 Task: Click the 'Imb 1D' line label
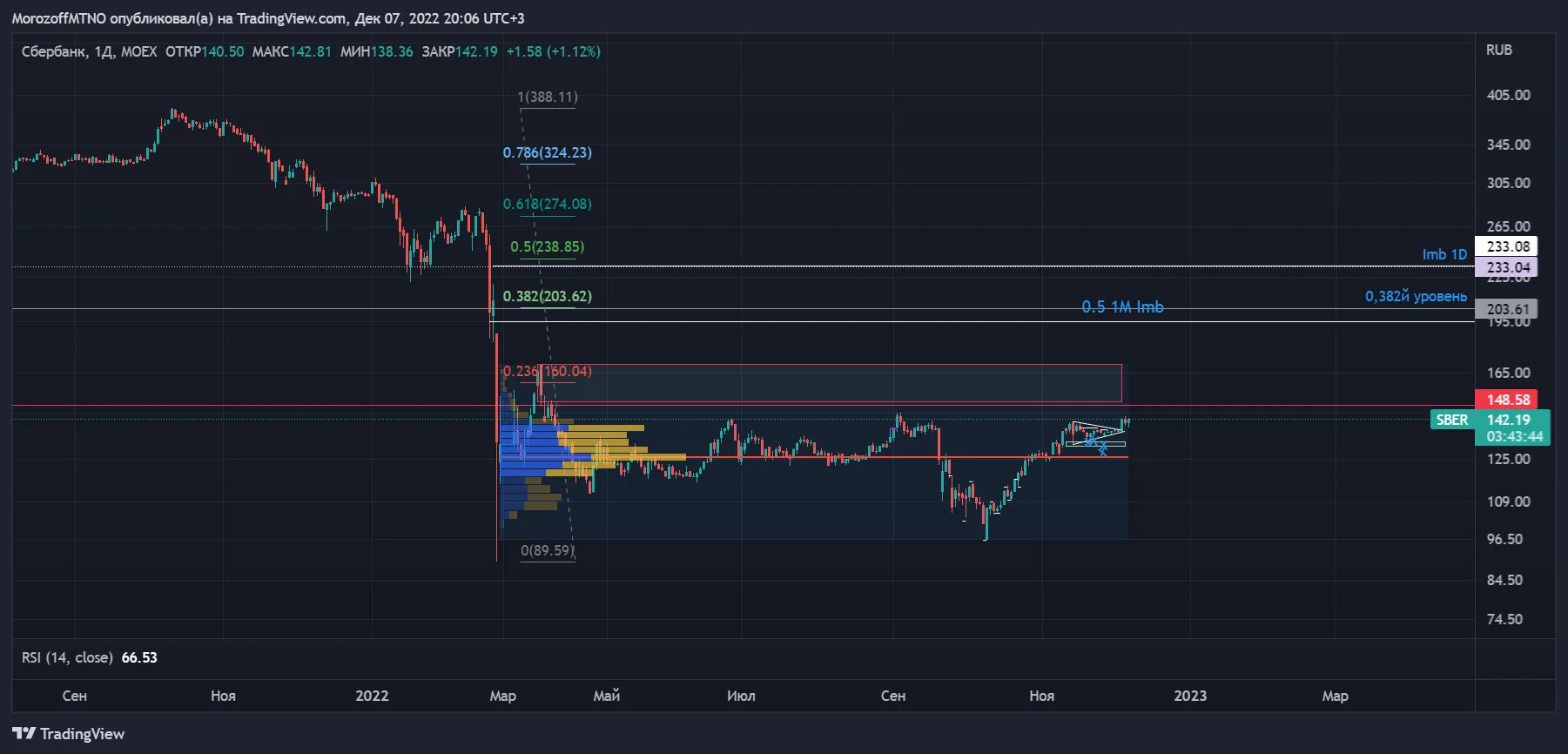(1444, 254)
